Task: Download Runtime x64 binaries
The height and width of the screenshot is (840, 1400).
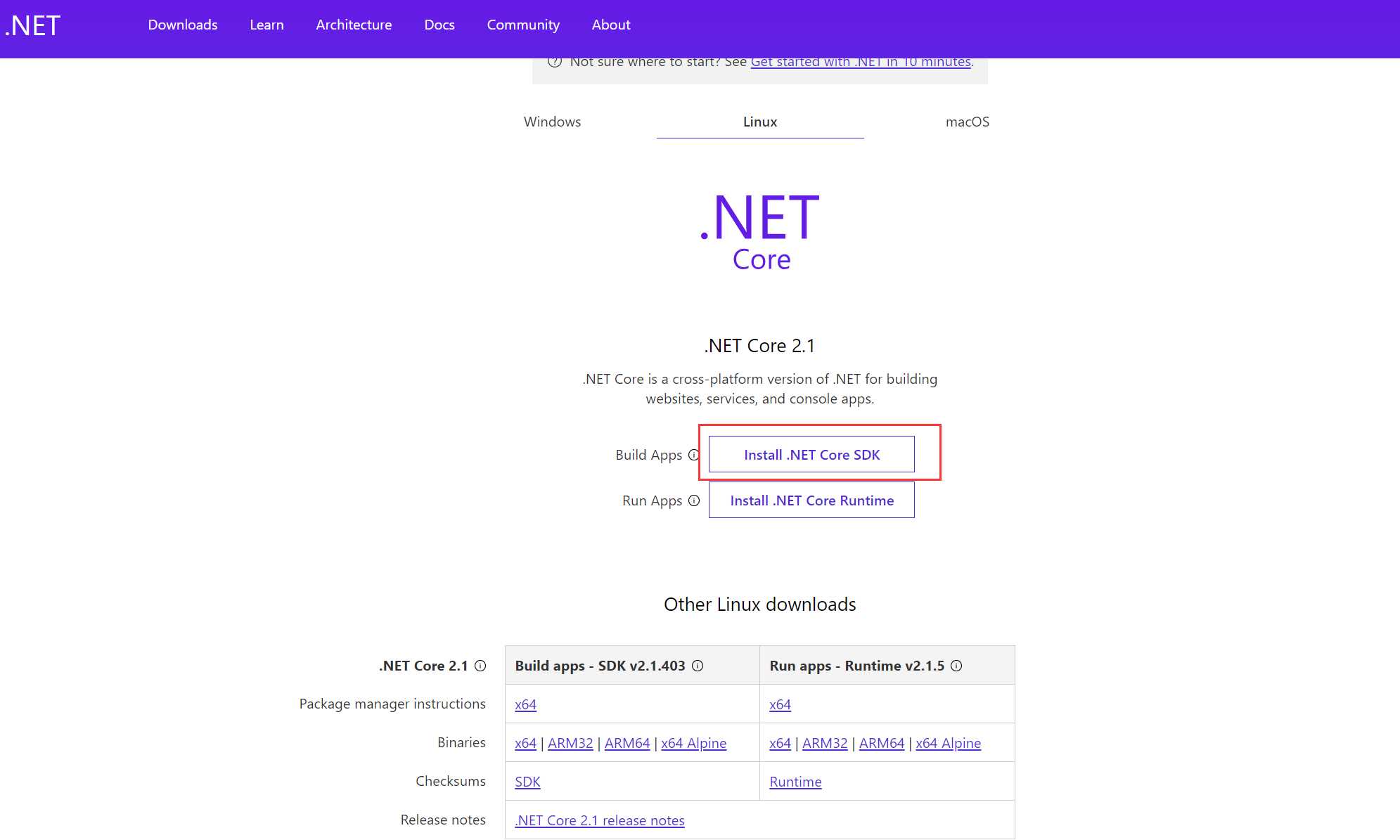Action: 780,743
